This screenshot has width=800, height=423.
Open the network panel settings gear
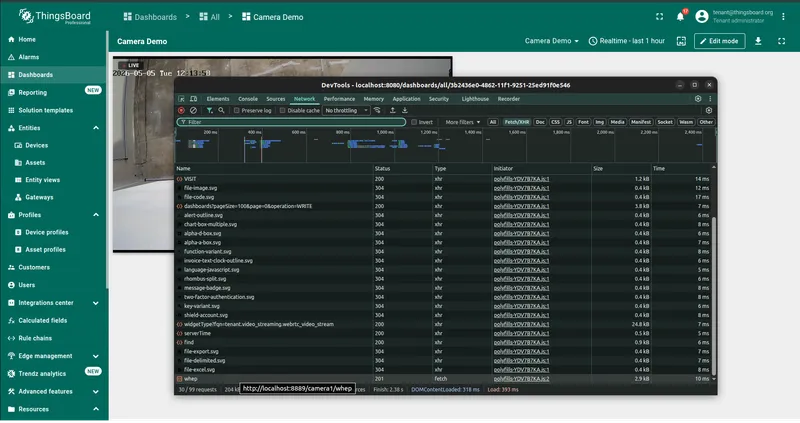(x=709, y=110)
